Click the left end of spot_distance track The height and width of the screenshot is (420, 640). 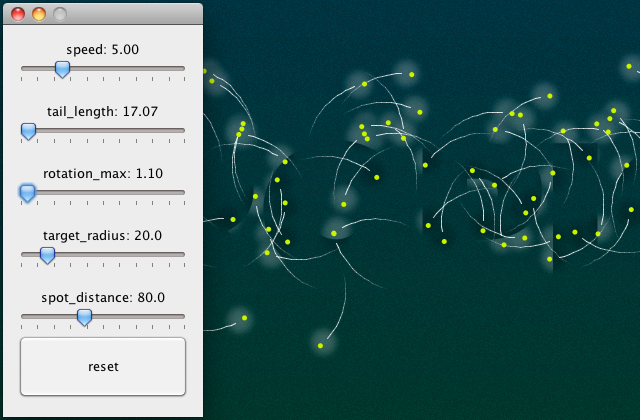click(x=22, y=316)
